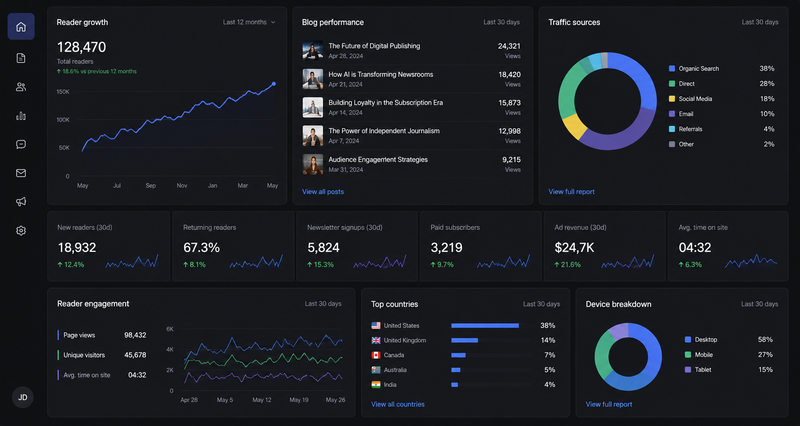Screen dimensions: 800x426
Task: Select the Returning readers stat card
Action: (233, 246)
